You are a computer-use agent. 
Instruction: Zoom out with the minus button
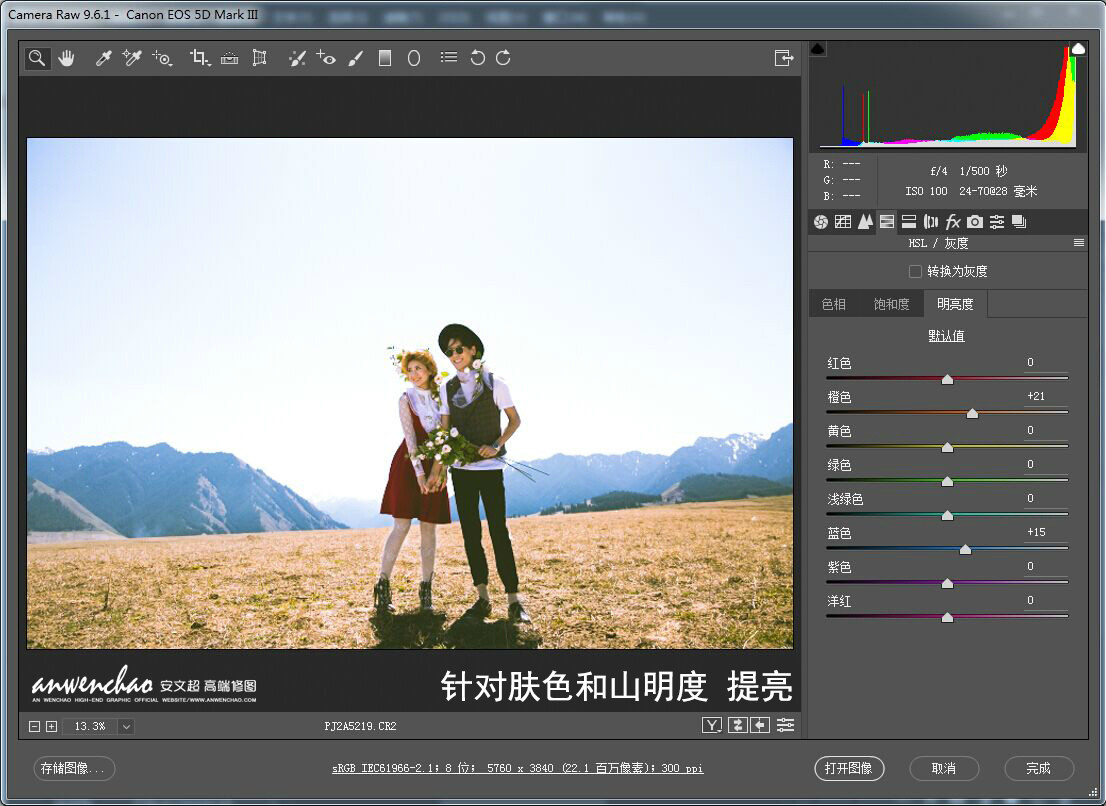pyautogui.click(x=34, y=726)
